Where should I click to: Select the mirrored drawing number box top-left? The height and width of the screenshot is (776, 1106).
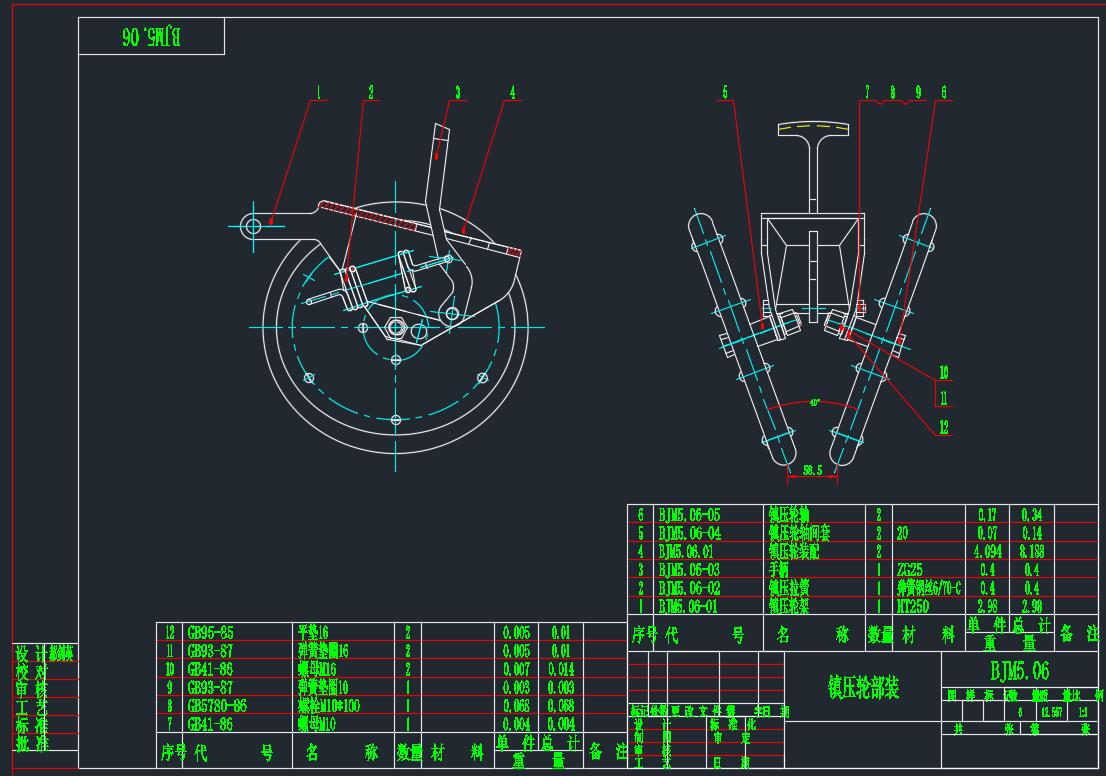click(x=151, y=37)
